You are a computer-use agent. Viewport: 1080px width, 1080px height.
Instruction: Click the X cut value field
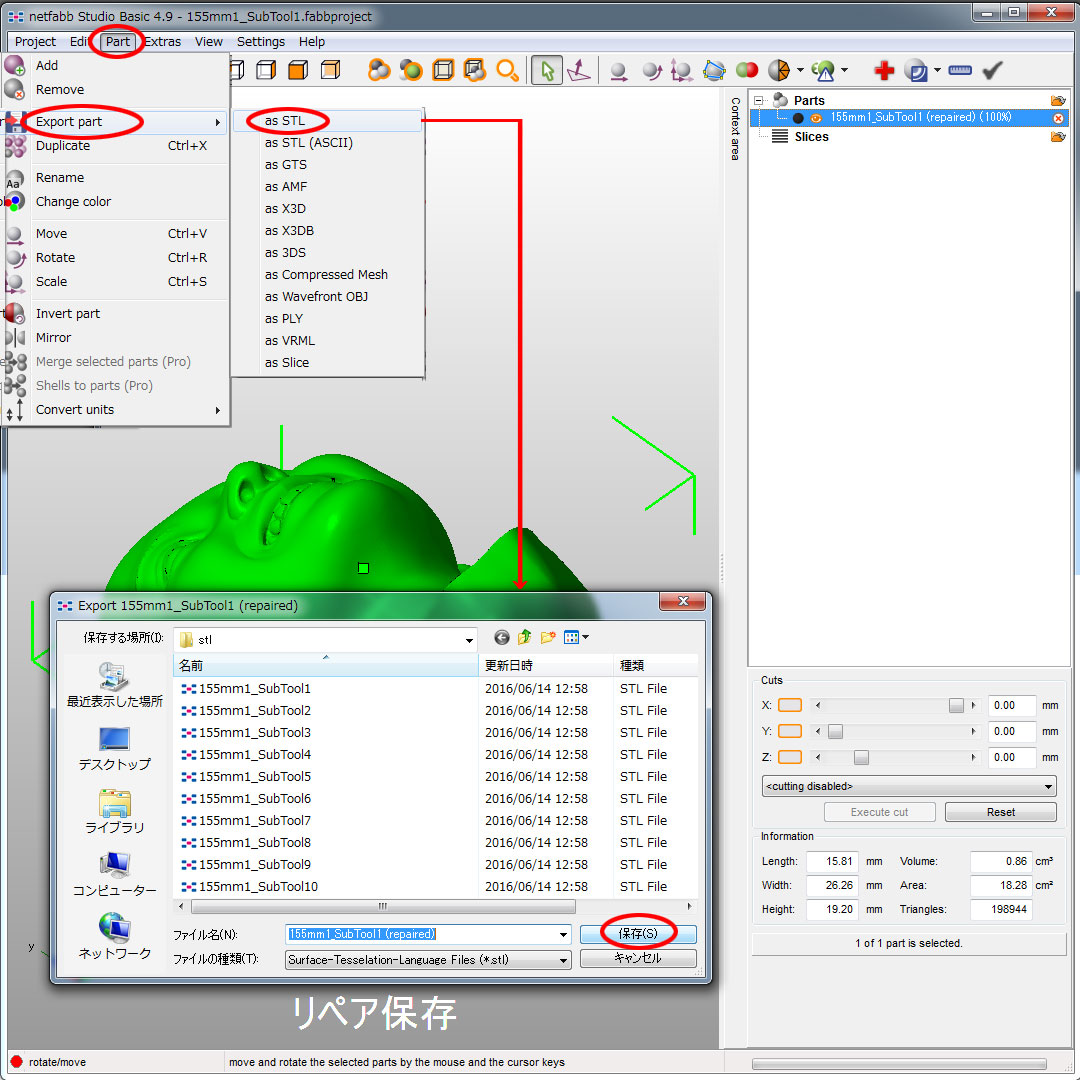pos(1011,705)
